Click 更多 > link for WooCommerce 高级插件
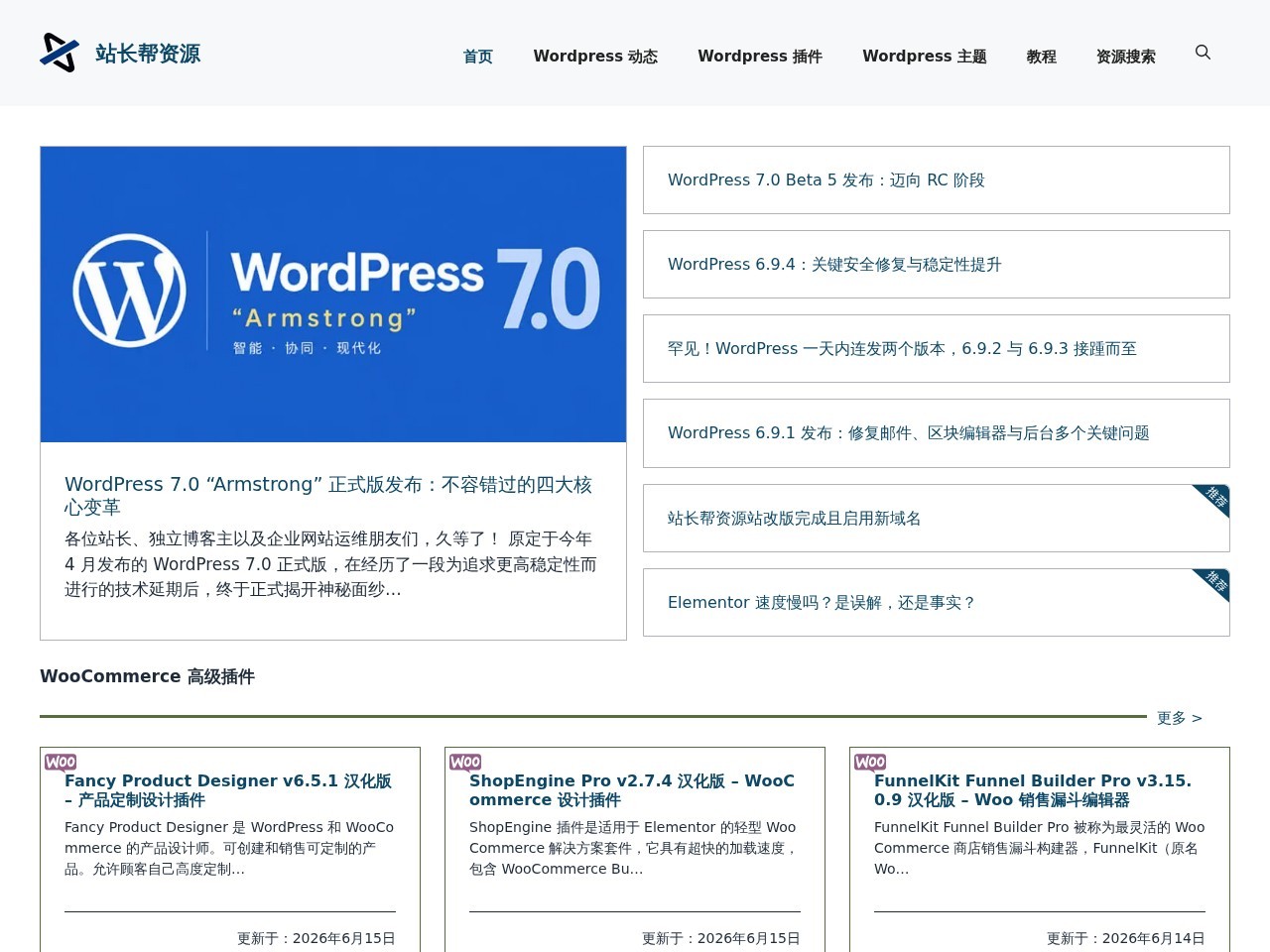 point(1180,718)
